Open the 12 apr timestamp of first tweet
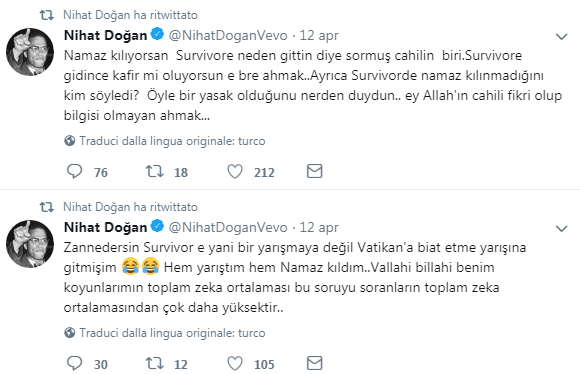This screenshot has width=580, height=374. point(319,35)
